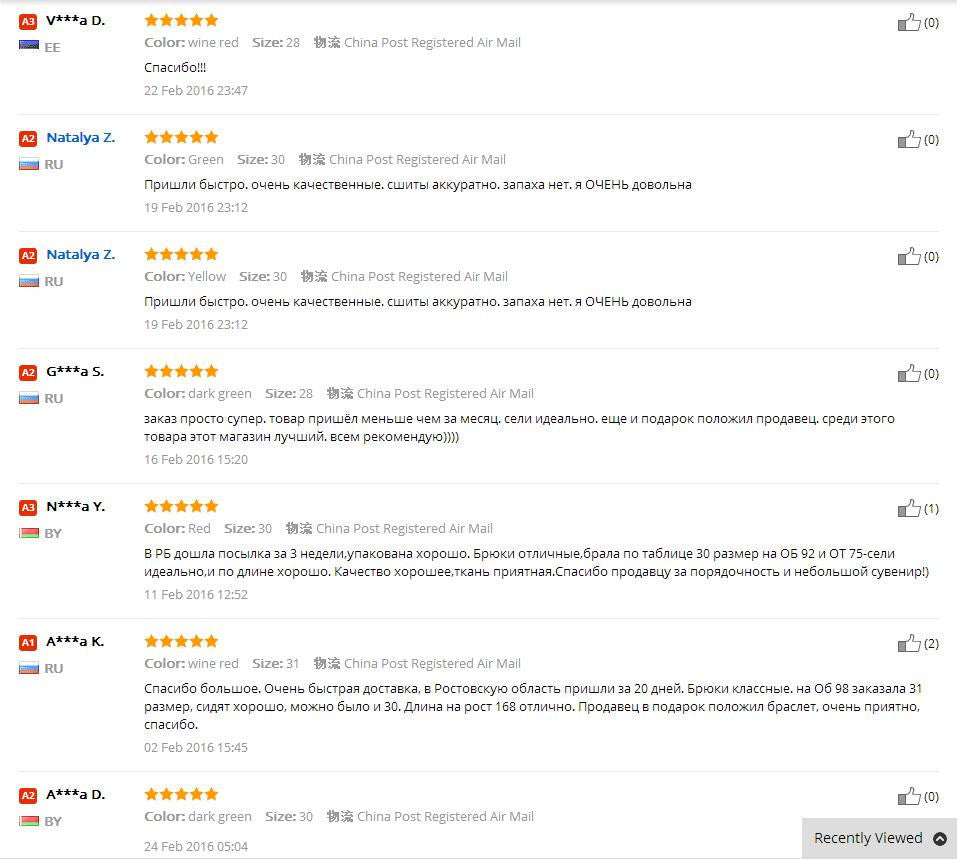The width and height of the screenshot is (957, 859).
Task: Click Russia flag under A***a K.
Action: [28, 668]
